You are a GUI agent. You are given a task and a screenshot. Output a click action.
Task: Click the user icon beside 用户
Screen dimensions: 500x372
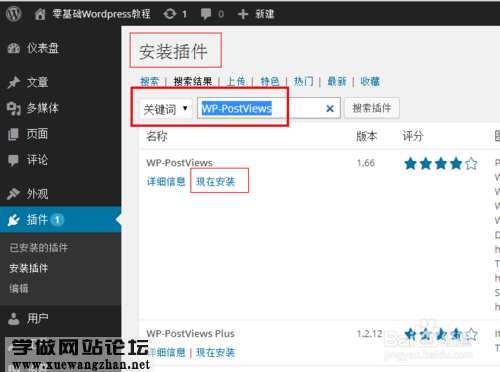click(x=14, y=318)
